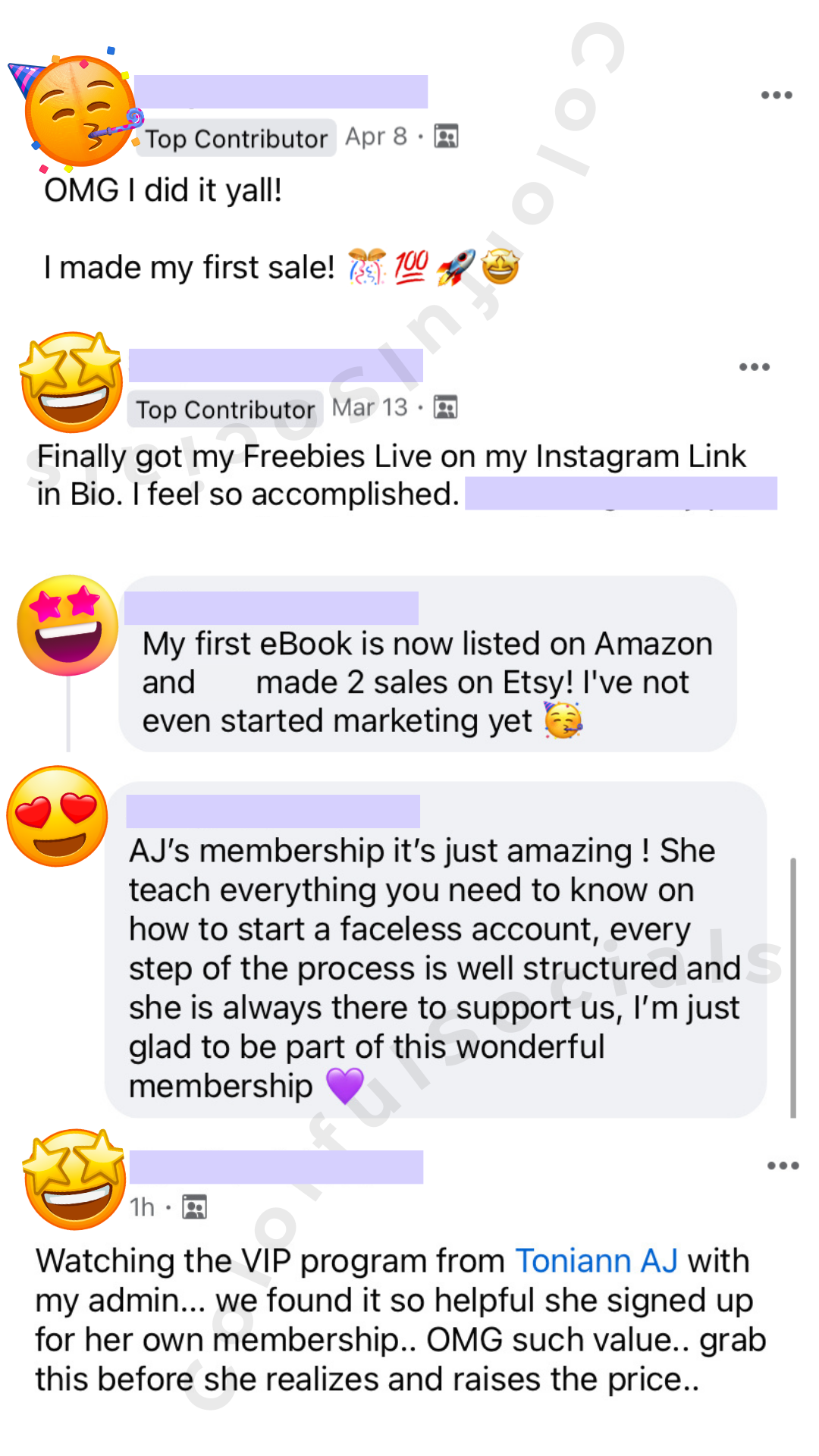
Task: Click Top Contributor badge on Apr 8 post
Action: click(236, 139)
